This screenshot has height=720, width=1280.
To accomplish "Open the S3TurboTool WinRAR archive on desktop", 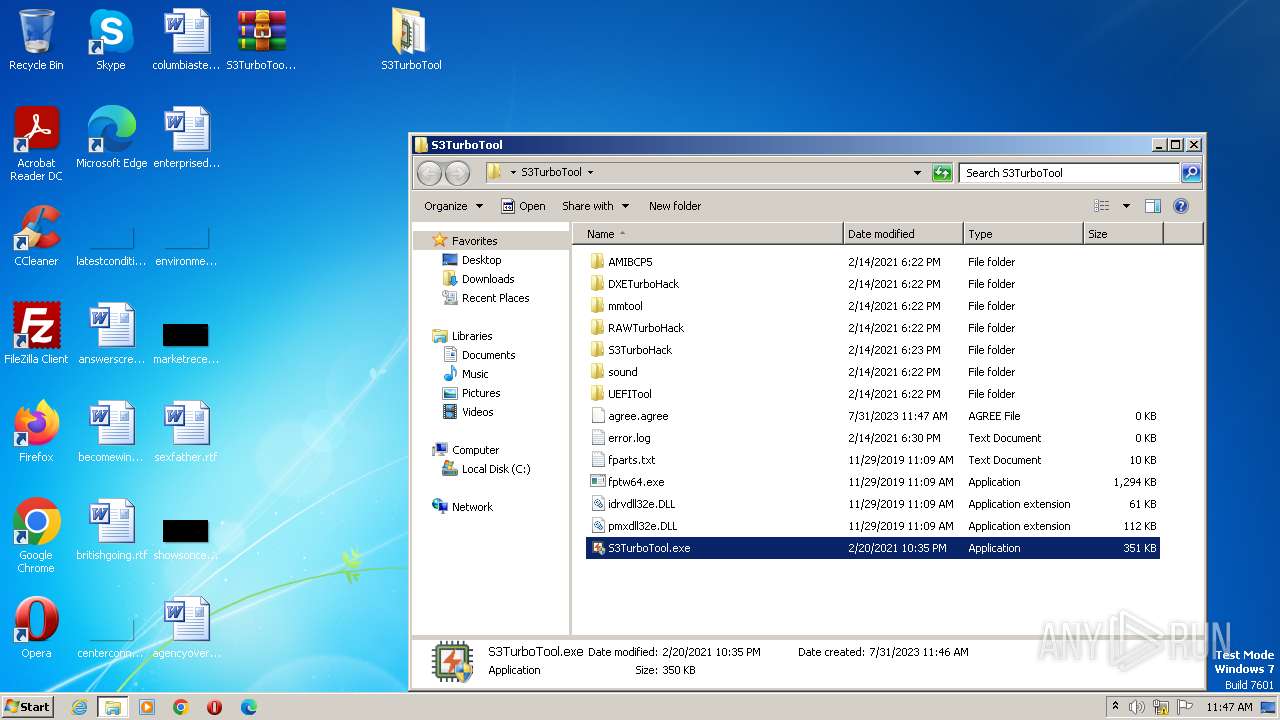I will [261, 40].
